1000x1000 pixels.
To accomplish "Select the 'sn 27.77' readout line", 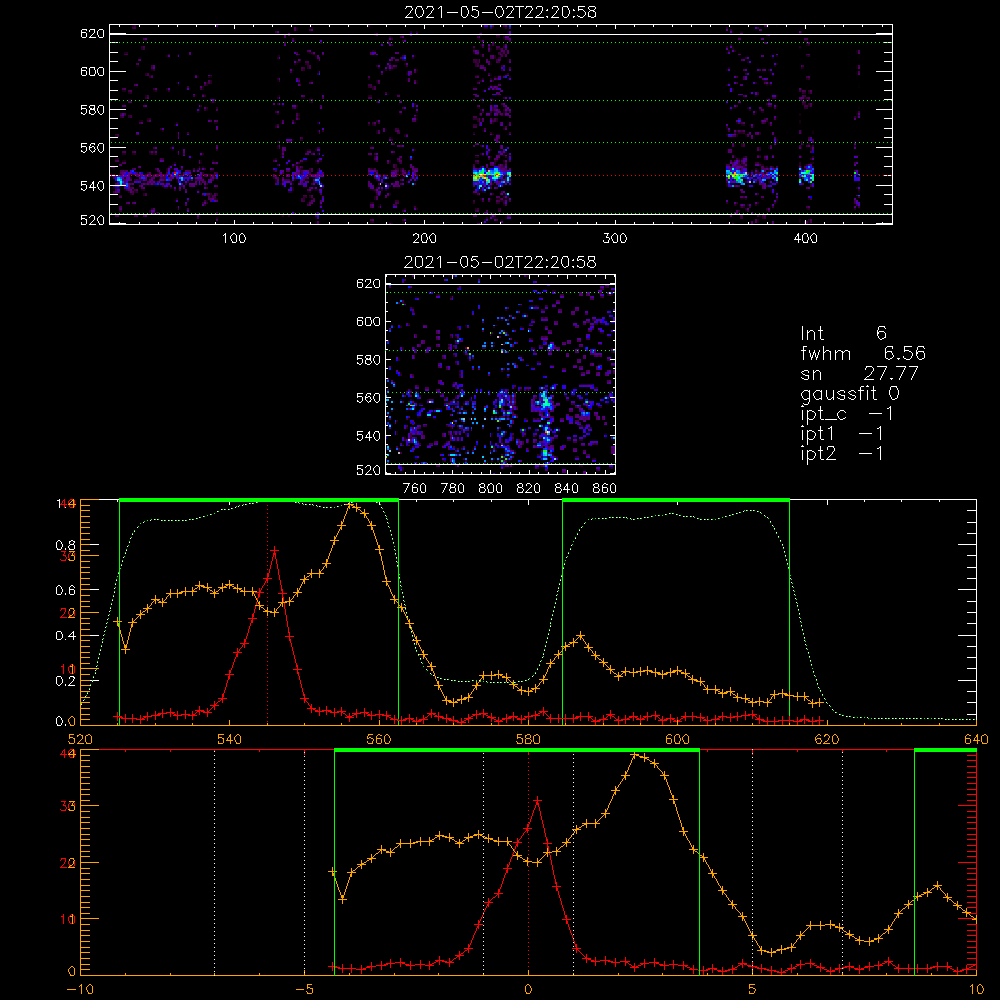I will pos(859,373).
